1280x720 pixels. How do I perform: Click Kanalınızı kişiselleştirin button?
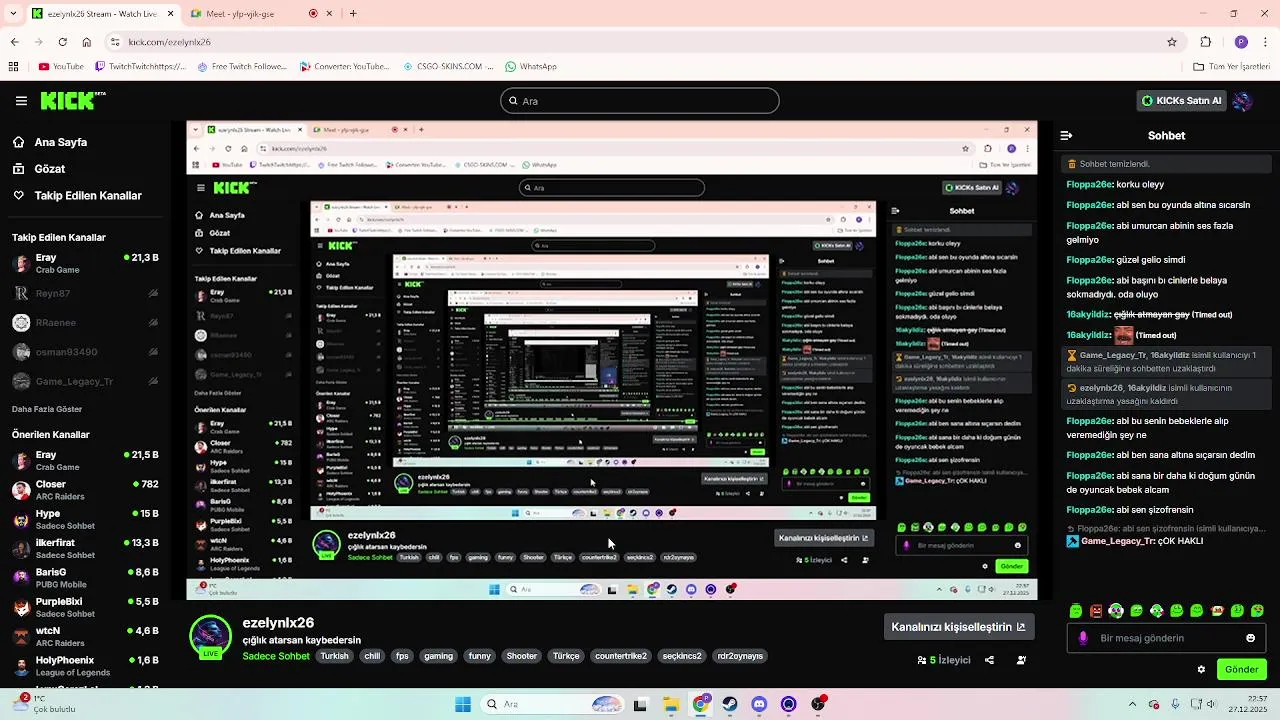pos(958,627)
